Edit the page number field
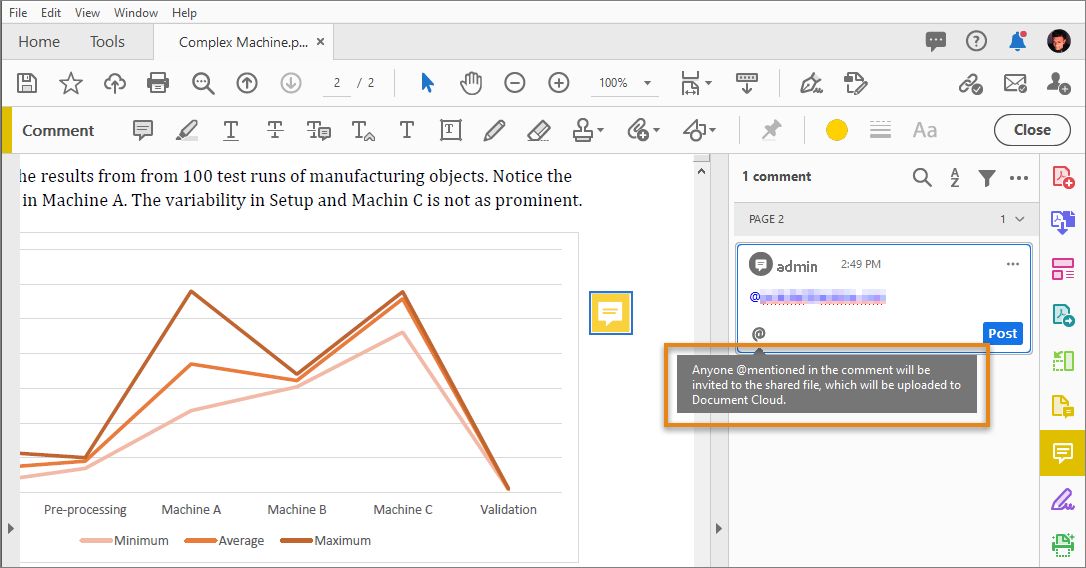 (x=337, y=83)
